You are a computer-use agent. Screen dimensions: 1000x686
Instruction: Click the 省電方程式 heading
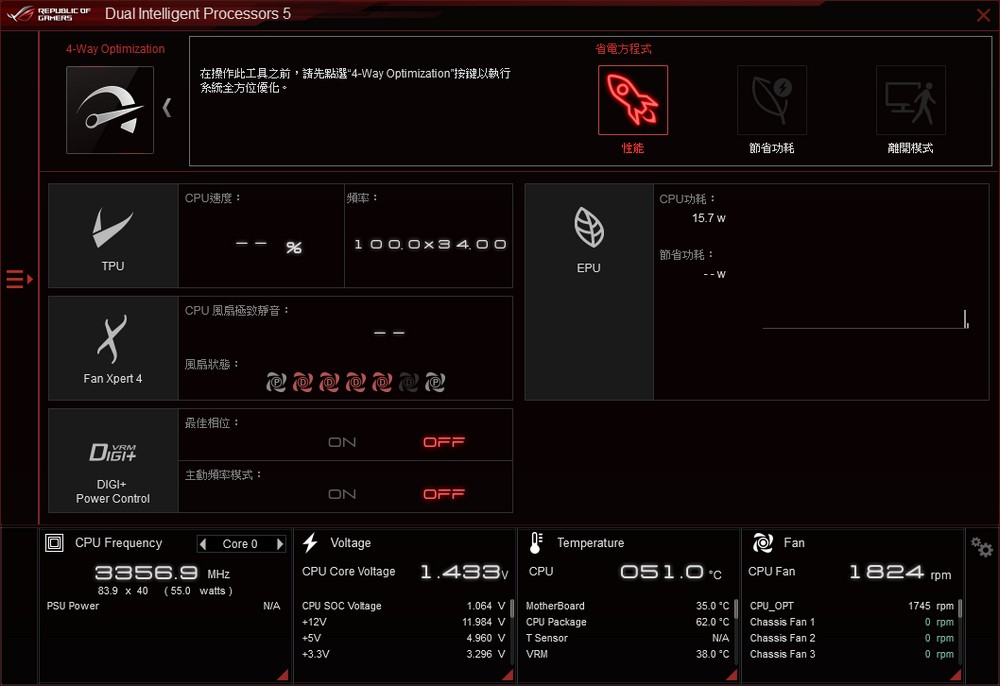coord(623,49)
